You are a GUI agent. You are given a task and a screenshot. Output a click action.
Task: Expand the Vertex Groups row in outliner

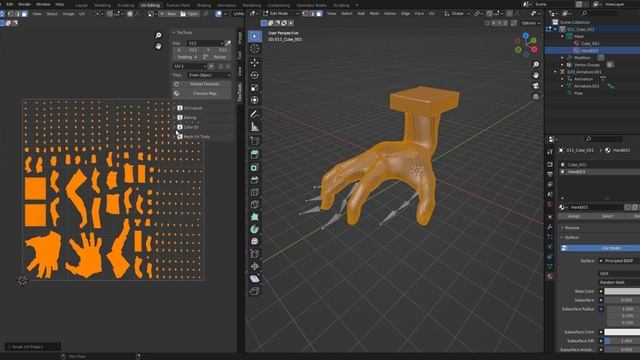pyautogui.click(x=562, y=64)
